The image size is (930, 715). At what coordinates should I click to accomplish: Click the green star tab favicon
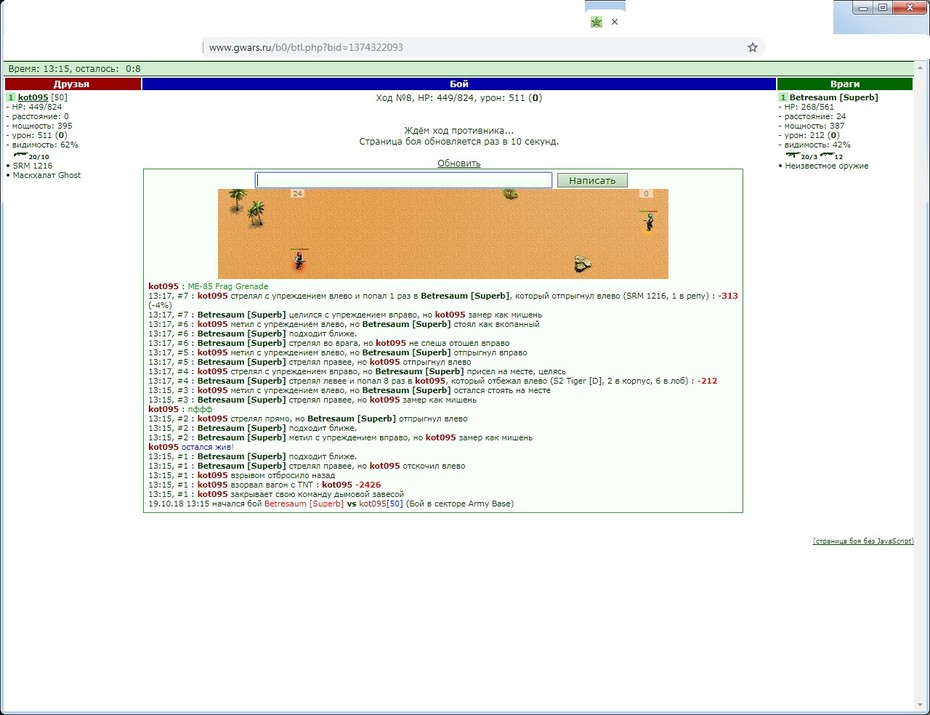coord(596,22)
